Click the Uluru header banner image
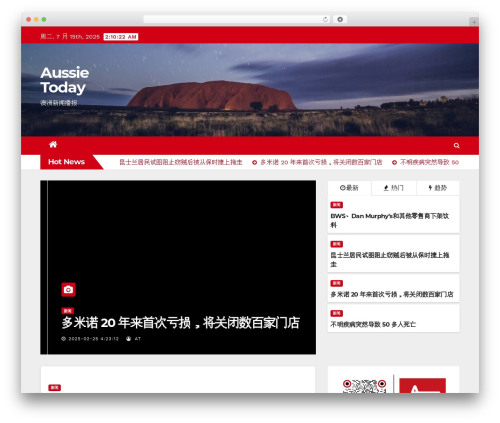The height and width of the screenshot is (423, 500). pyautogui.click(x=250, y=90)
